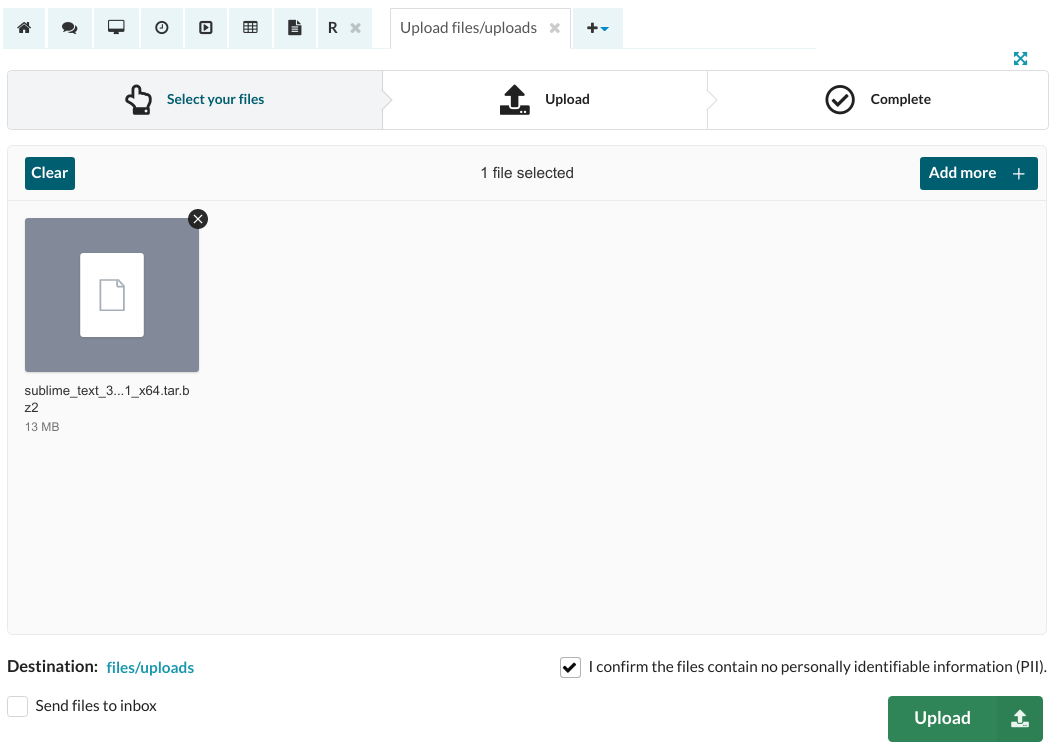Viewport: 1054px width, 753px height.
Task: Click the Clear button
Action: click(50, 173)
